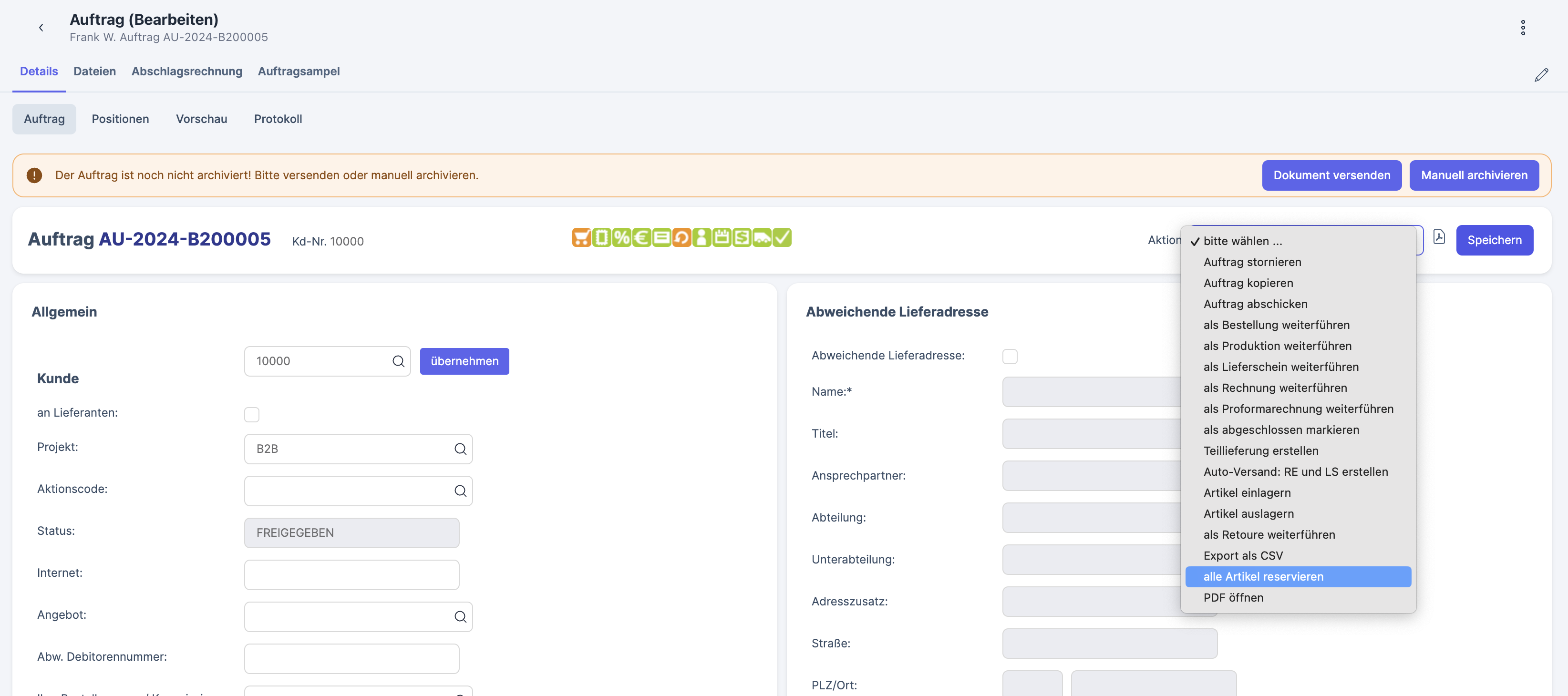
Task: Open the Positionen sub-tab
Action: point(120,119)
